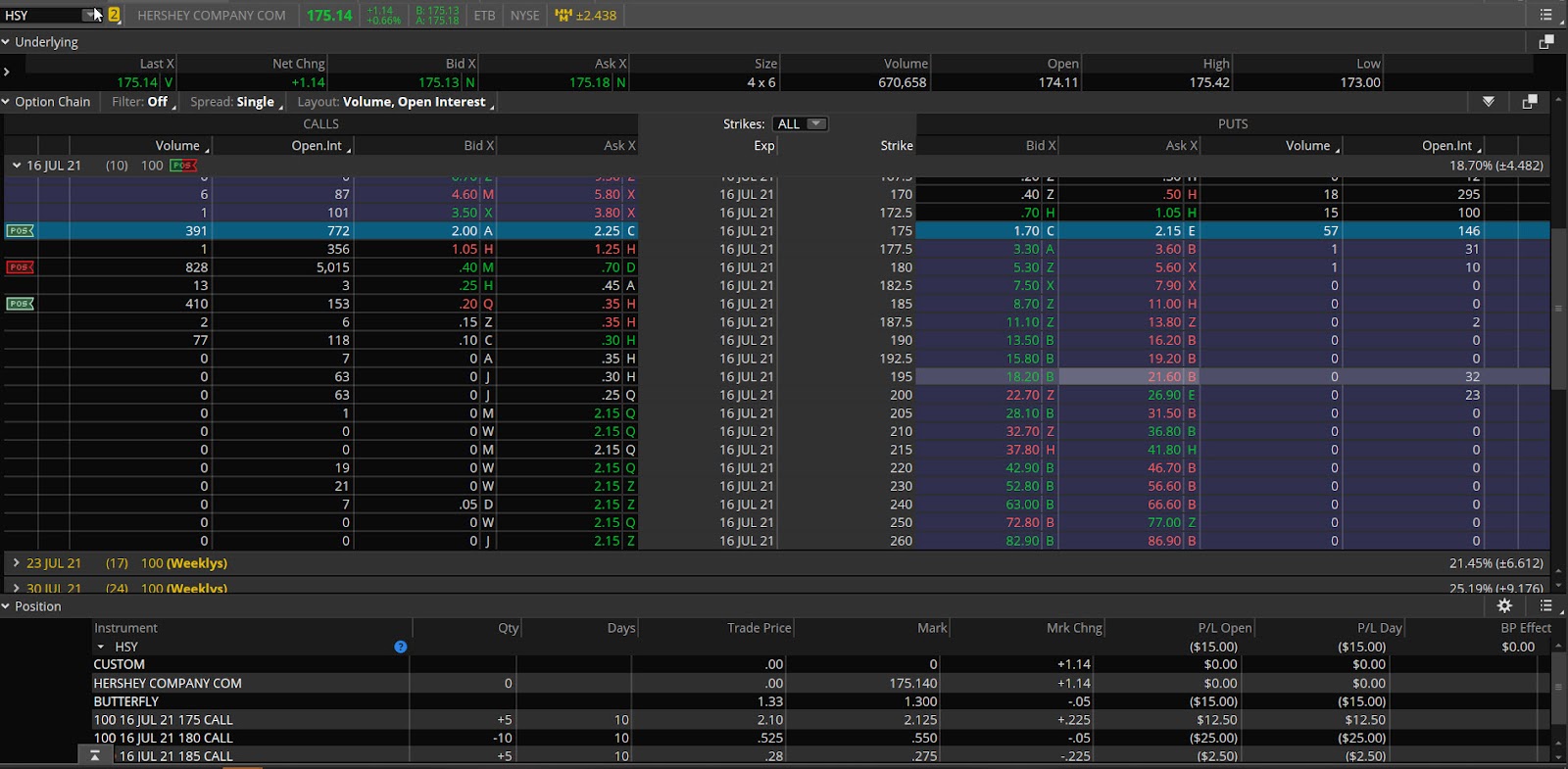
Task: Click the green POS icon on the 185 strike row
Action: pyautogui.click(x=20, y=304)
